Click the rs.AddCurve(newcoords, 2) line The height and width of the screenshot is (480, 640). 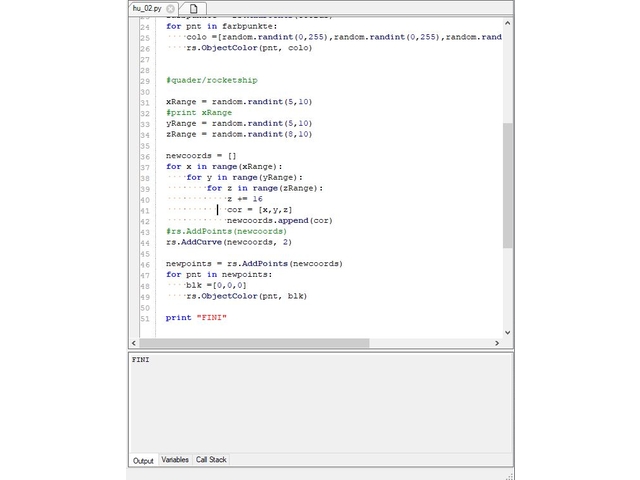click(x=229, y=242)
